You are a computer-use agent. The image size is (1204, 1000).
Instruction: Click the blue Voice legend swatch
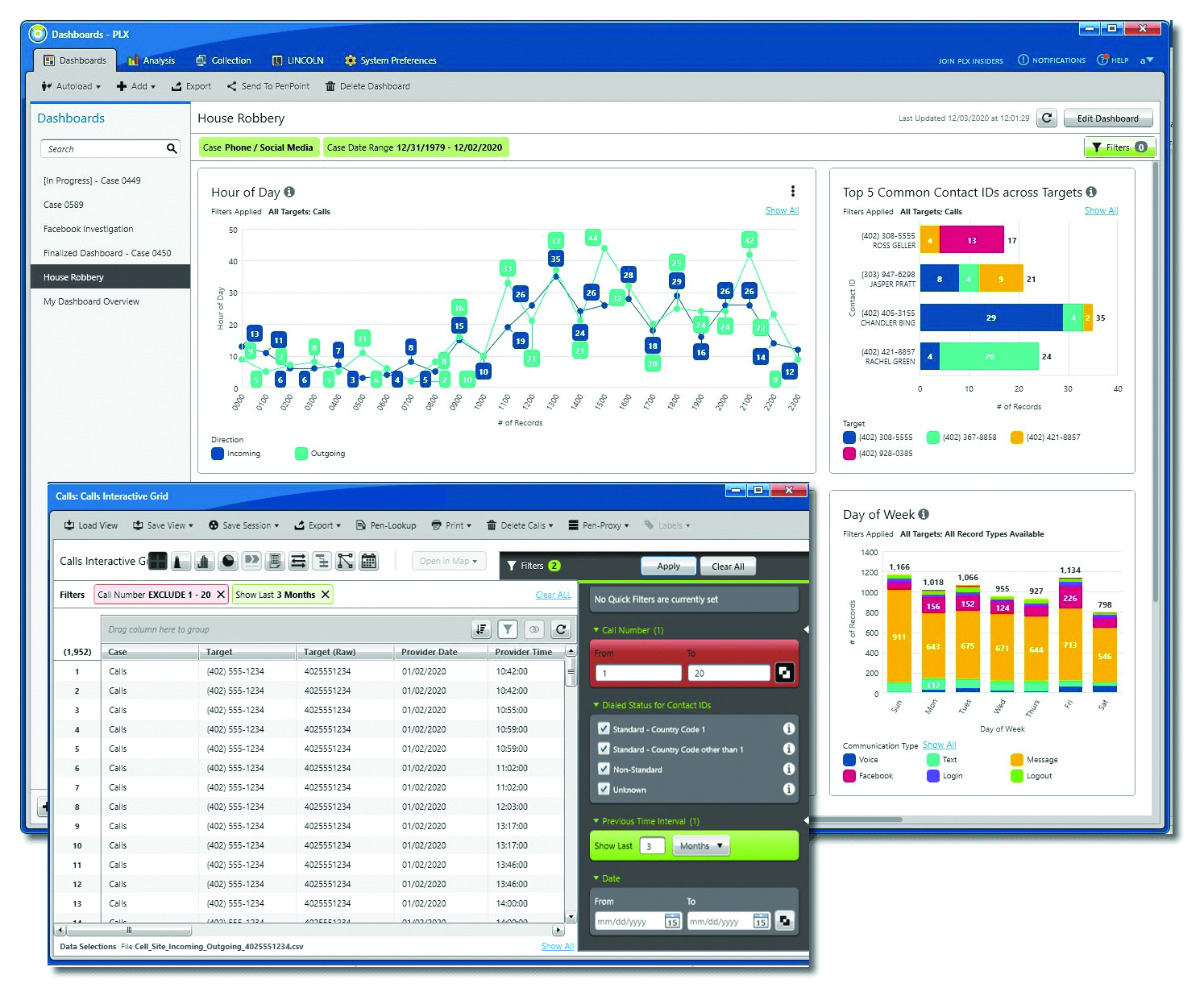pyautogui.click(x=849, y=759)
